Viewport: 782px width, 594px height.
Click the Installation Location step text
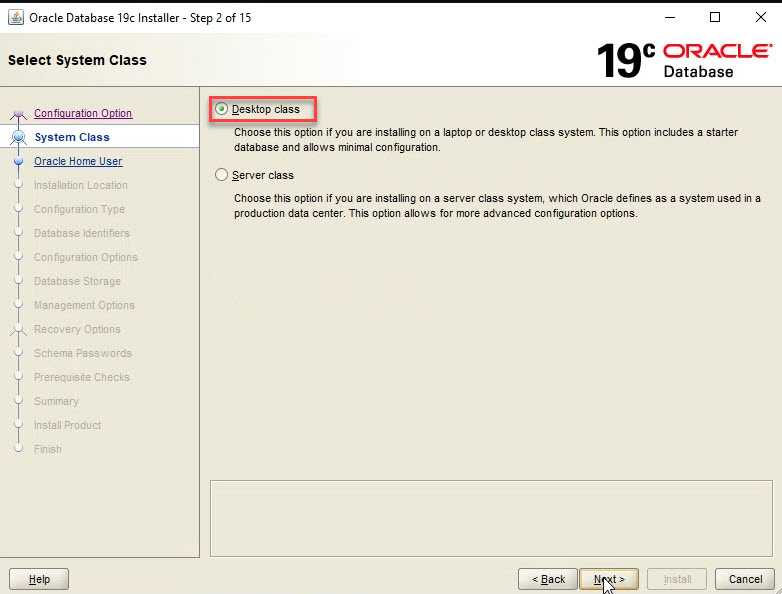click(x=81, y=185)
